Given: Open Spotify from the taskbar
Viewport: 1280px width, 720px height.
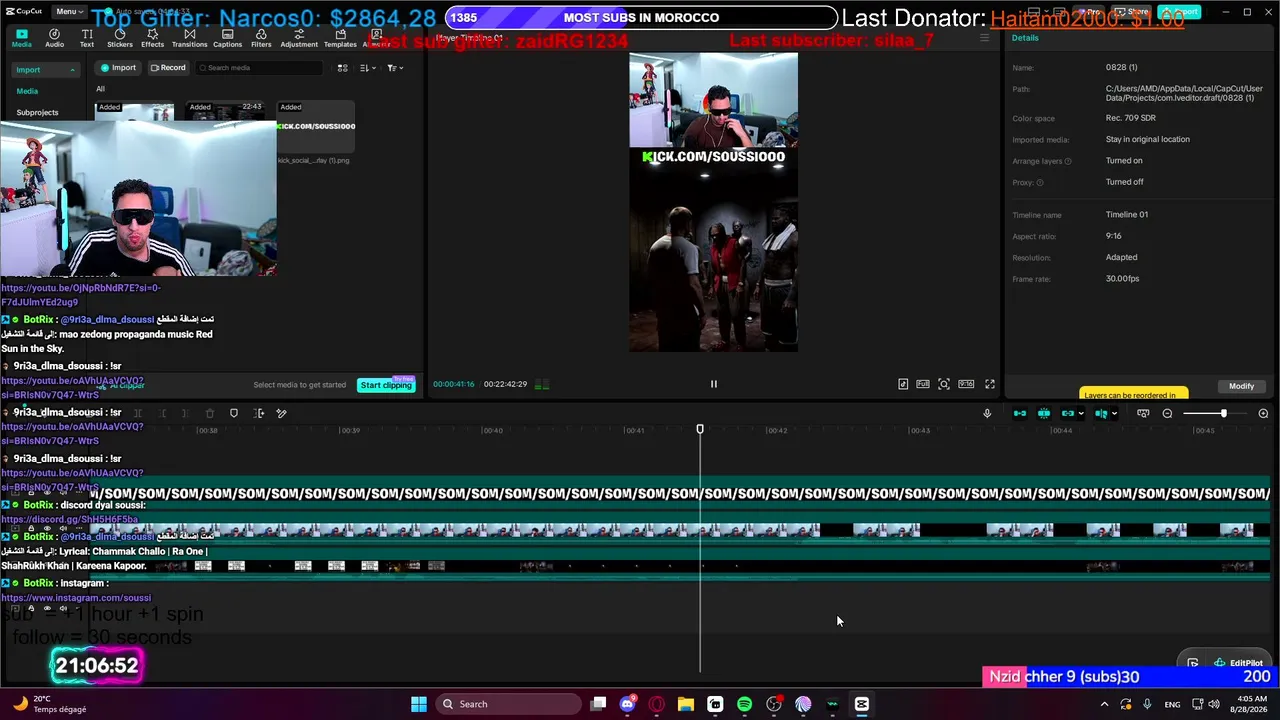Looking at the screenshot, I should (744, 704).
